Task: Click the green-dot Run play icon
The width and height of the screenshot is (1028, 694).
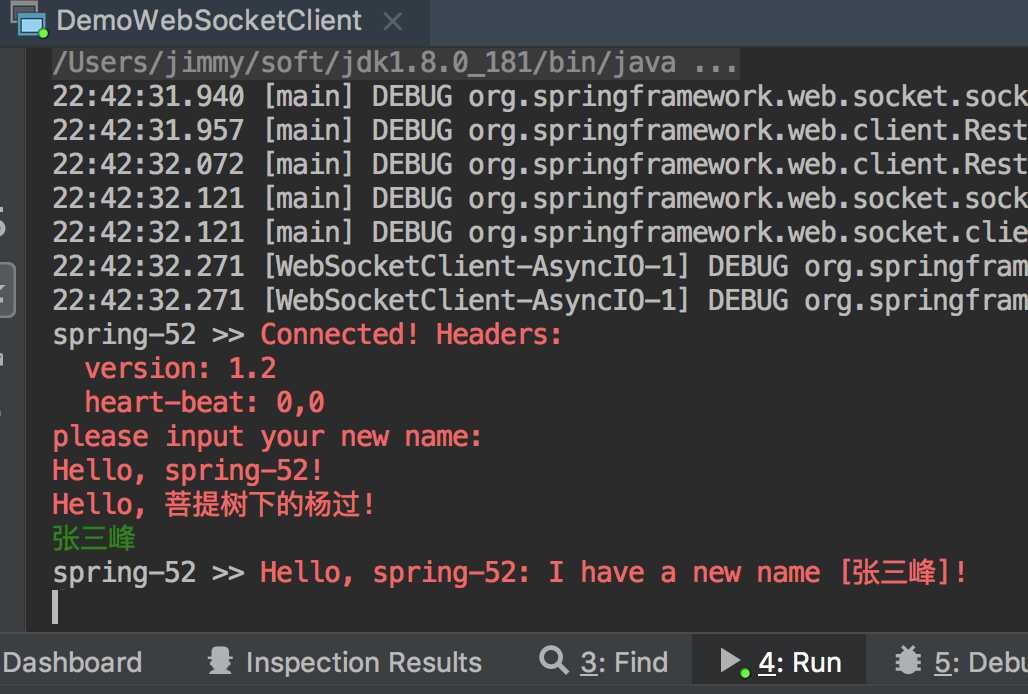Action: pyautogui.click(x=734, y=662)
